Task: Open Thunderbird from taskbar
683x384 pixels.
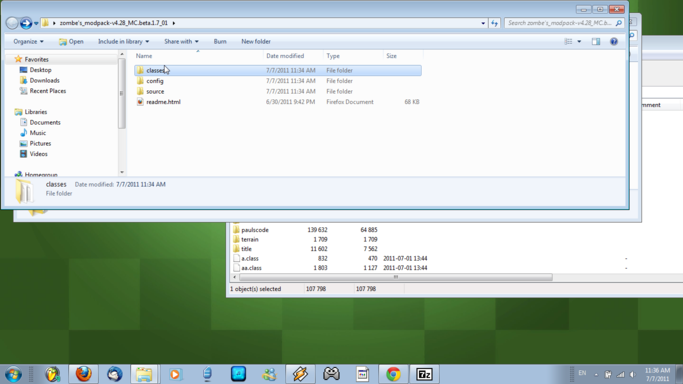Action: pyautogui.click(x=115, y=374)
